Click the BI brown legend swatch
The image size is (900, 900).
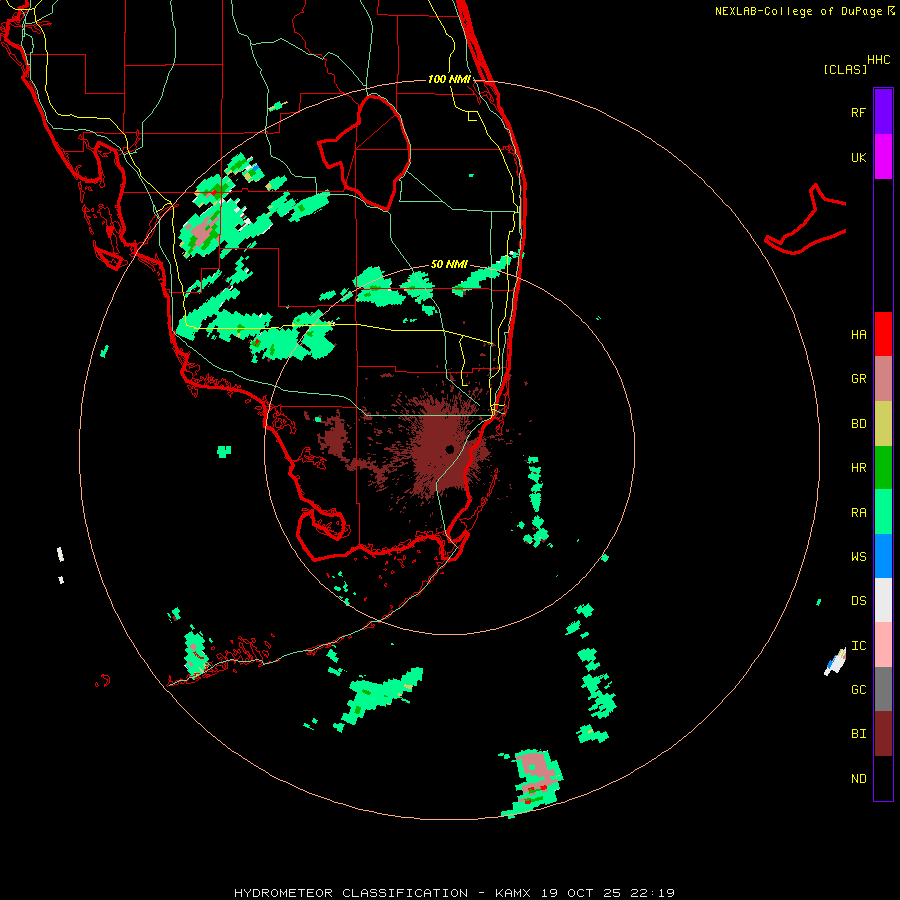click(883, 734)
